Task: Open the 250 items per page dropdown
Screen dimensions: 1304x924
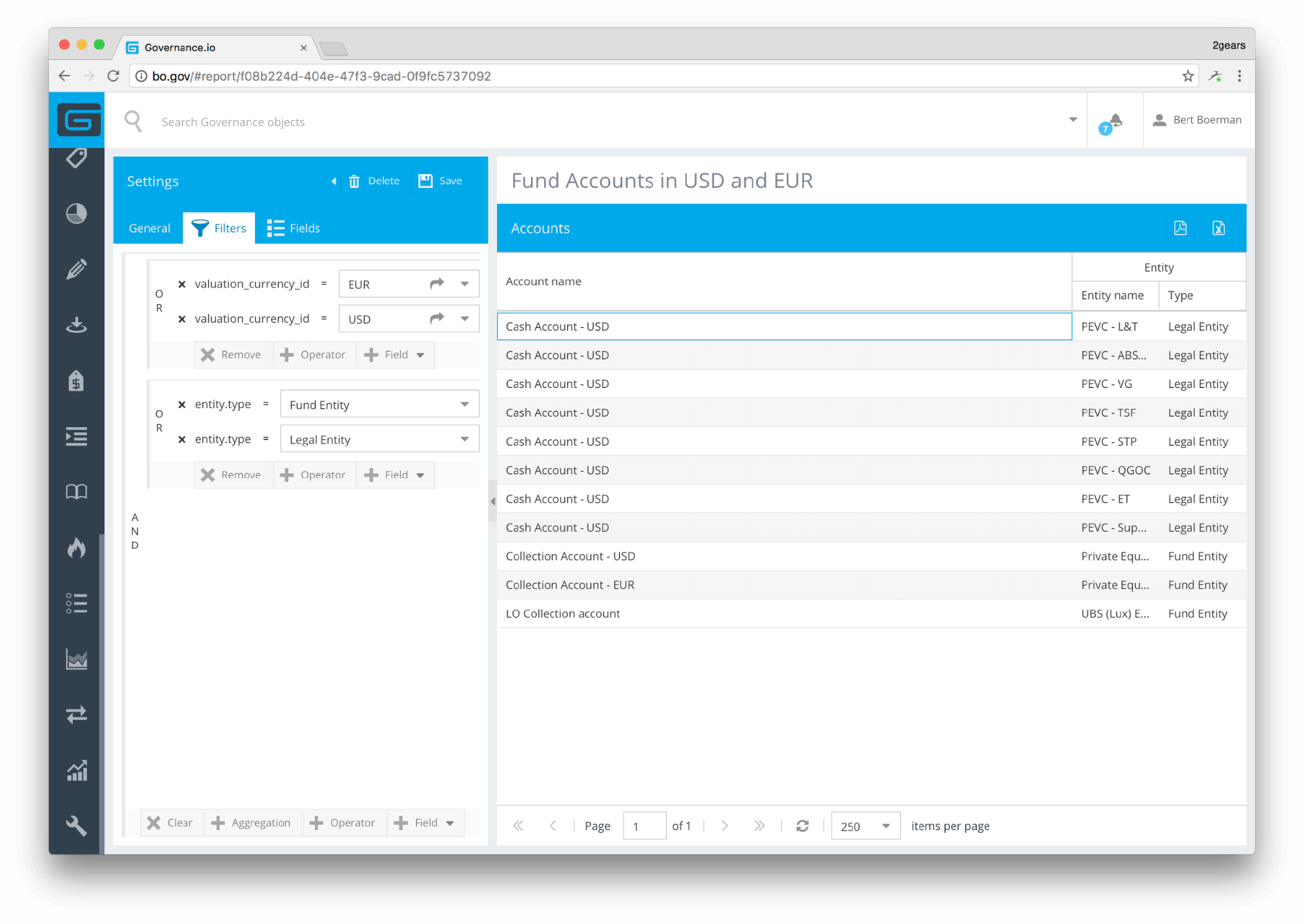Action: pos(886,826)
